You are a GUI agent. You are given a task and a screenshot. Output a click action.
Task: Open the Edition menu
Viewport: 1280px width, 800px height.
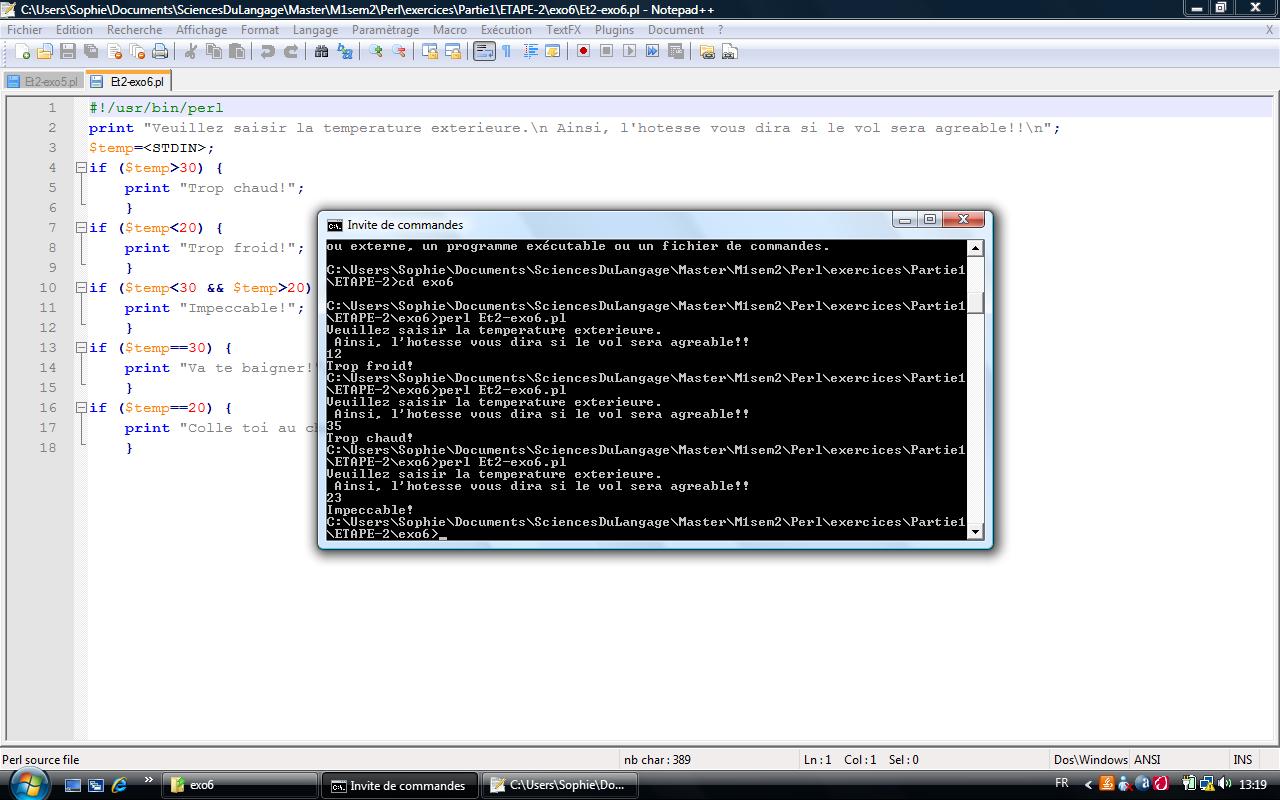tap(75, 30)
